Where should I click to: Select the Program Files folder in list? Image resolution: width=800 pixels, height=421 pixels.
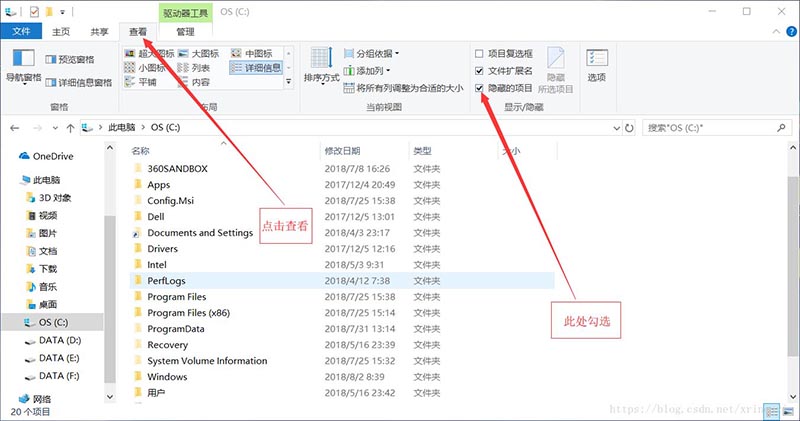pyautogui.click(x=176, y=297)
